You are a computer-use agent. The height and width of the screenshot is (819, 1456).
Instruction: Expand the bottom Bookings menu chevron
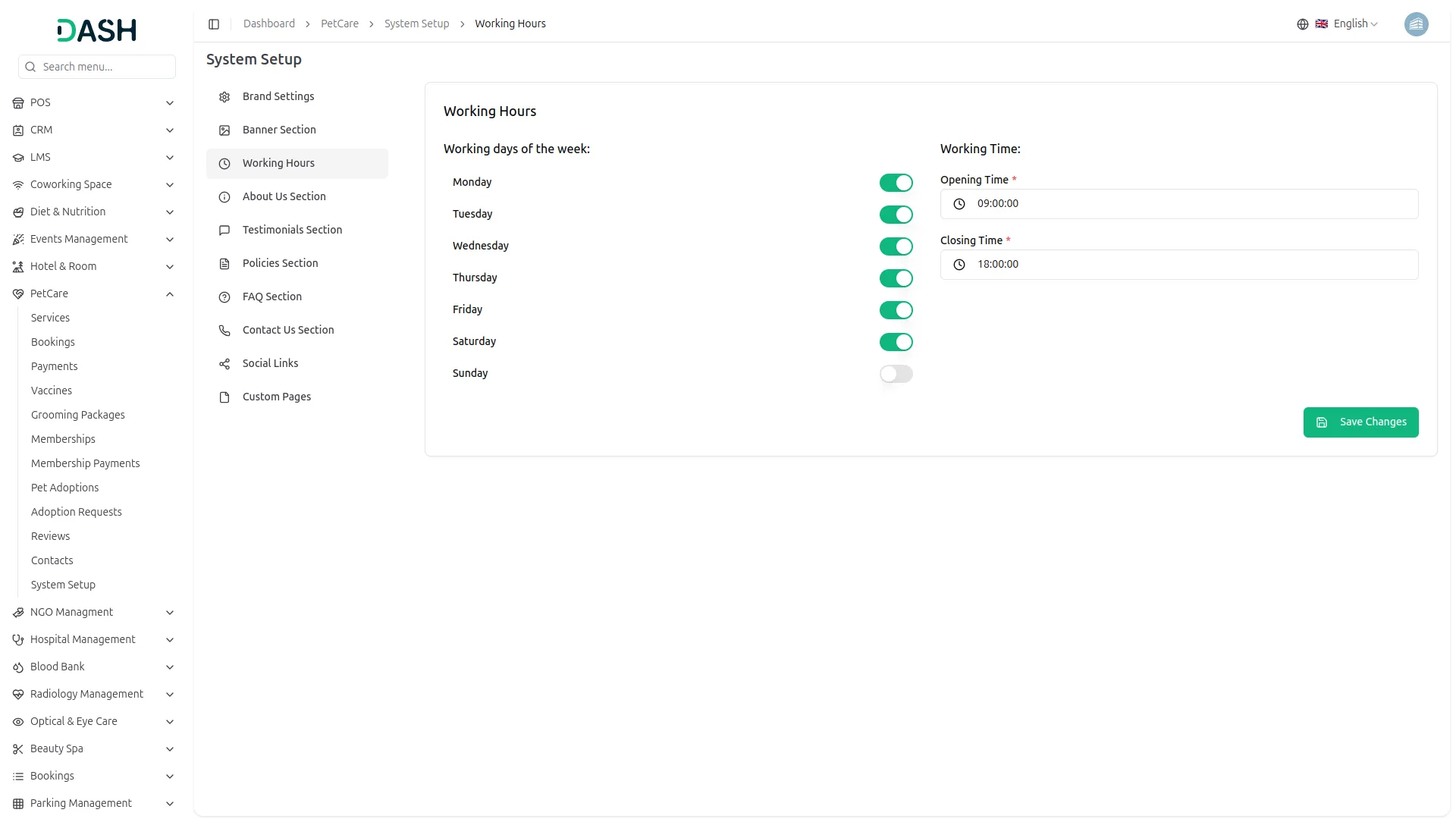point(170,777)
